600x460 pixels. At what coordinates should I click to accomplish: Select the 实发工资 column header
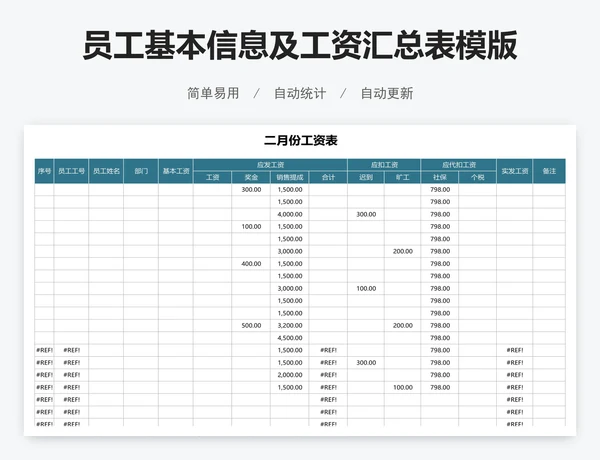(x=515, y=171)
